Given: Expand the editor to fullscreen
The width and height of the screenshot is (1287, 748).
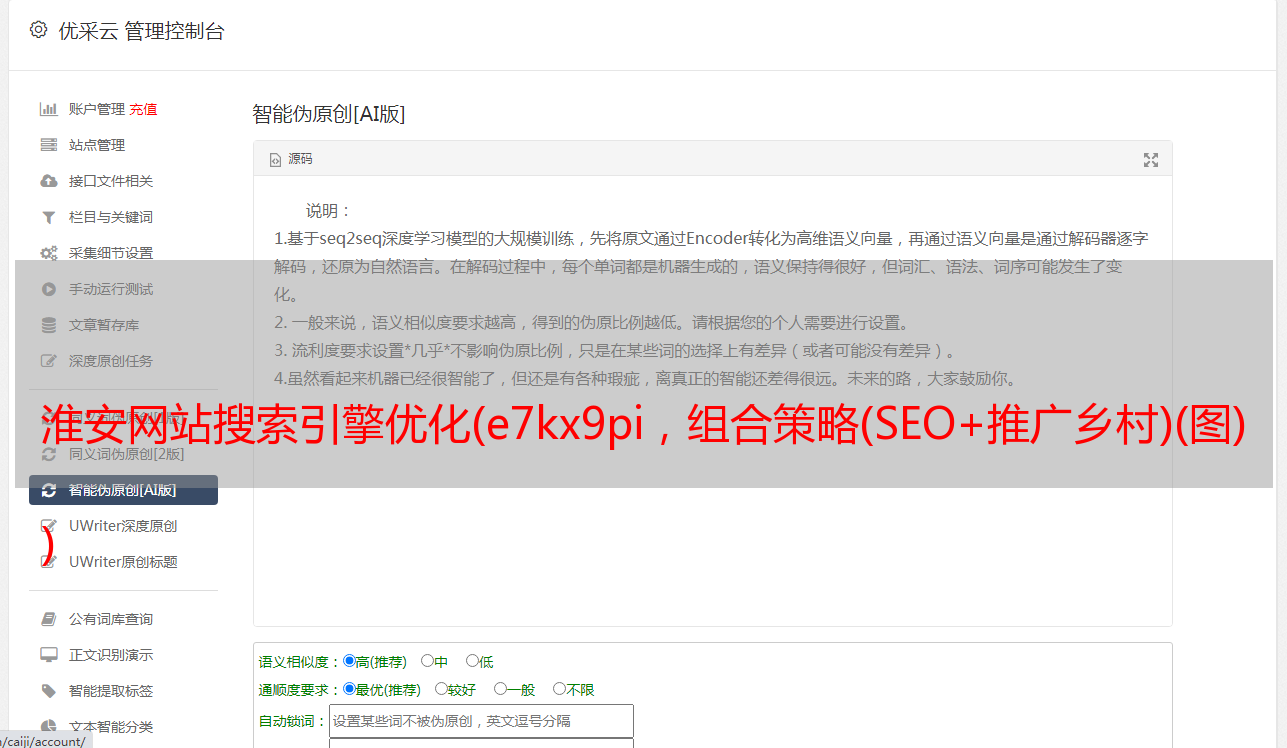Looking at the screenshot, I should pos(1151,159).
